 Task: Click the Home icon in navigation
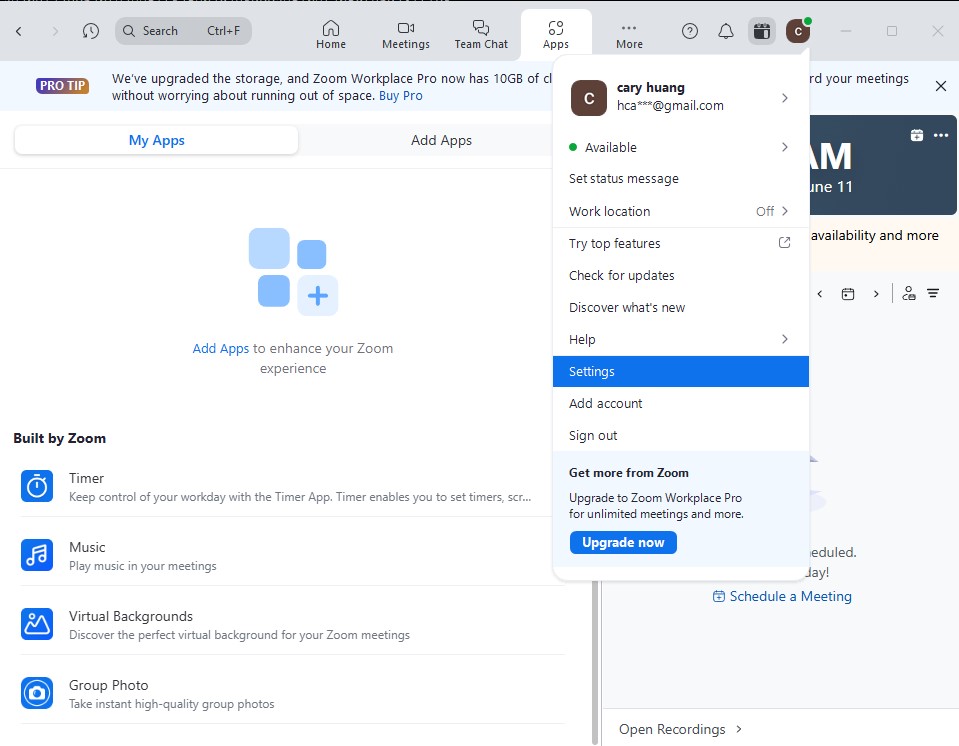point(331,34)
